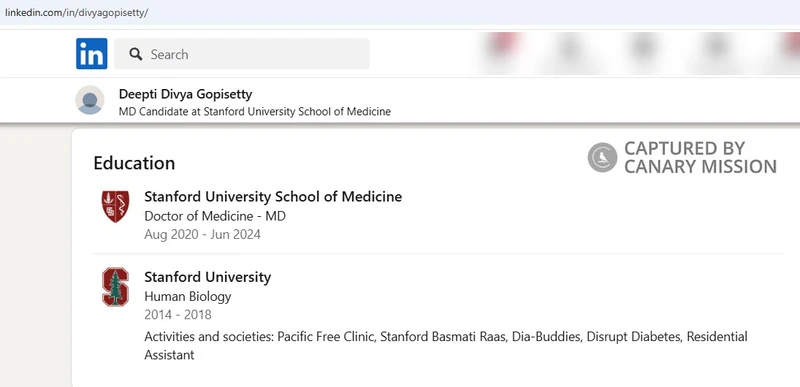800x387 pixels.
Task: Open the Stanford University School of Medicine link
Action: [x=273, y=196]
